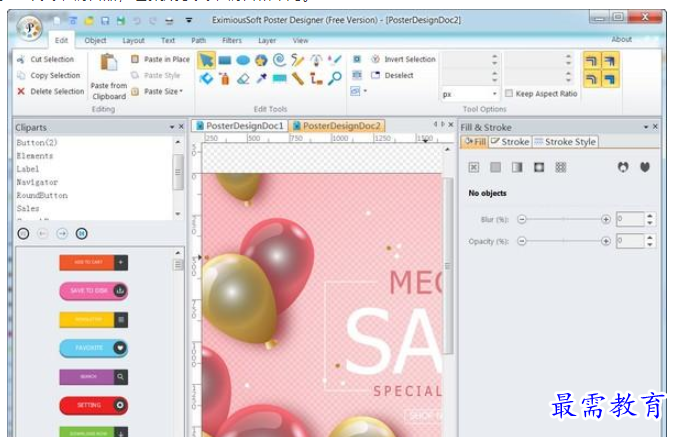The width and height of the screenshot is (673, 437).
Task: Choose Radial Gradient fill icon
Action: 539,167
